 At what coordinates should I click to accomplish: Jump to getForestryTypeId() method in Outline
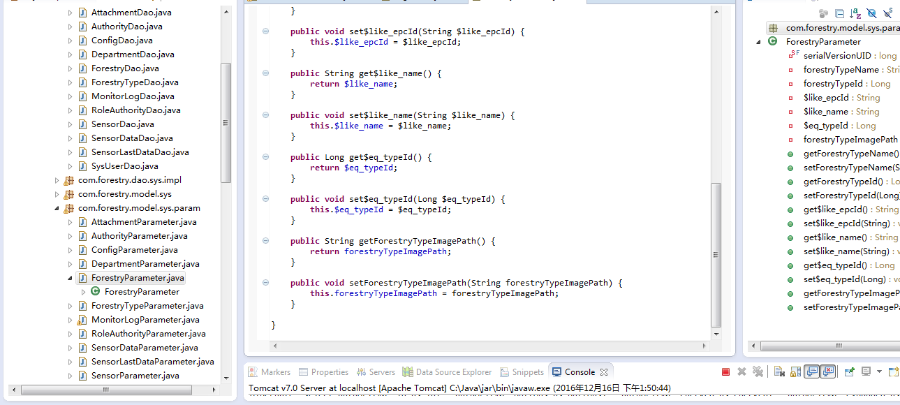[851, 182]
